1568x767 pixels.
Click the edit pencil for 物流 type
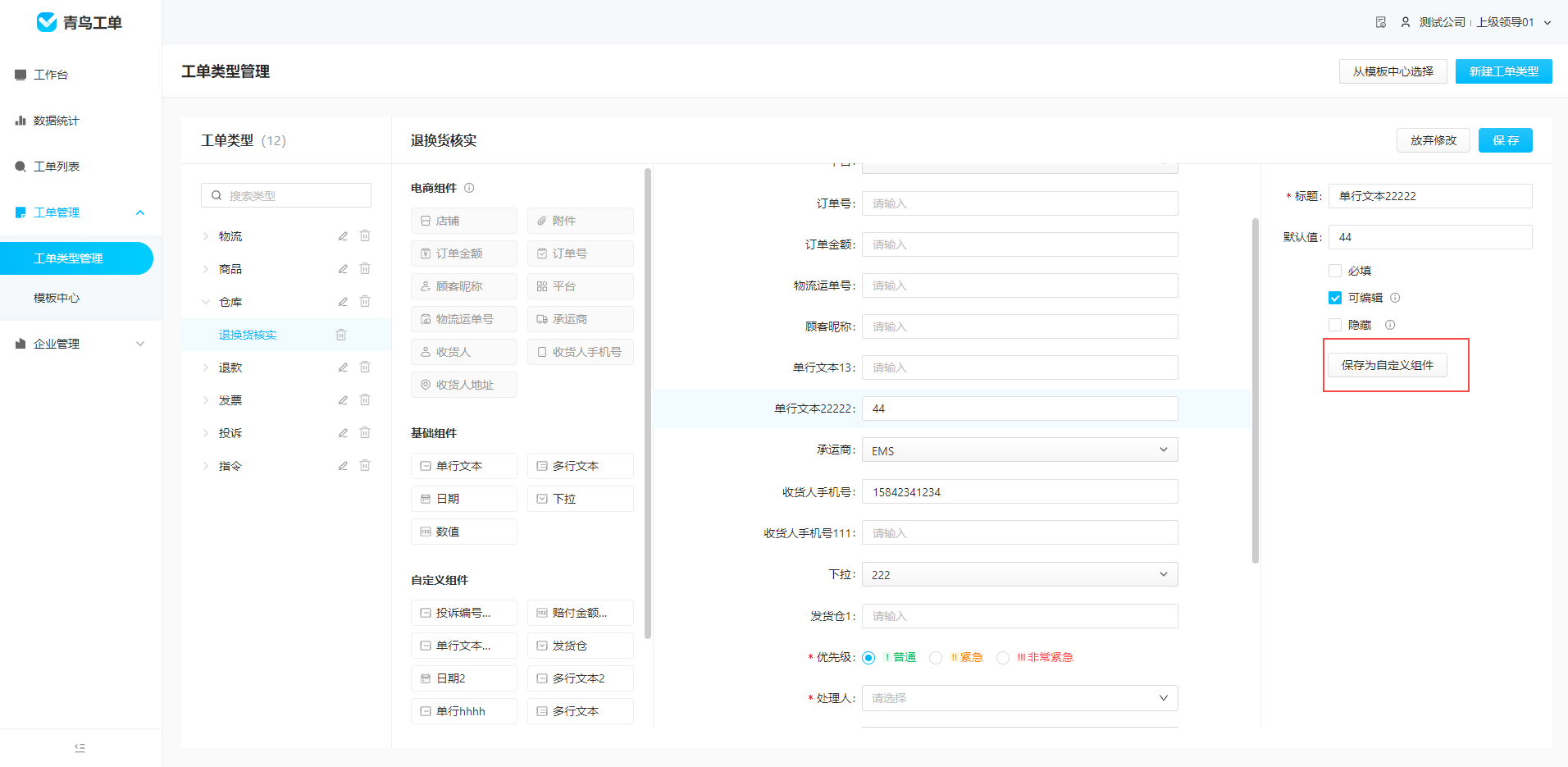click(x=343, y=236)
